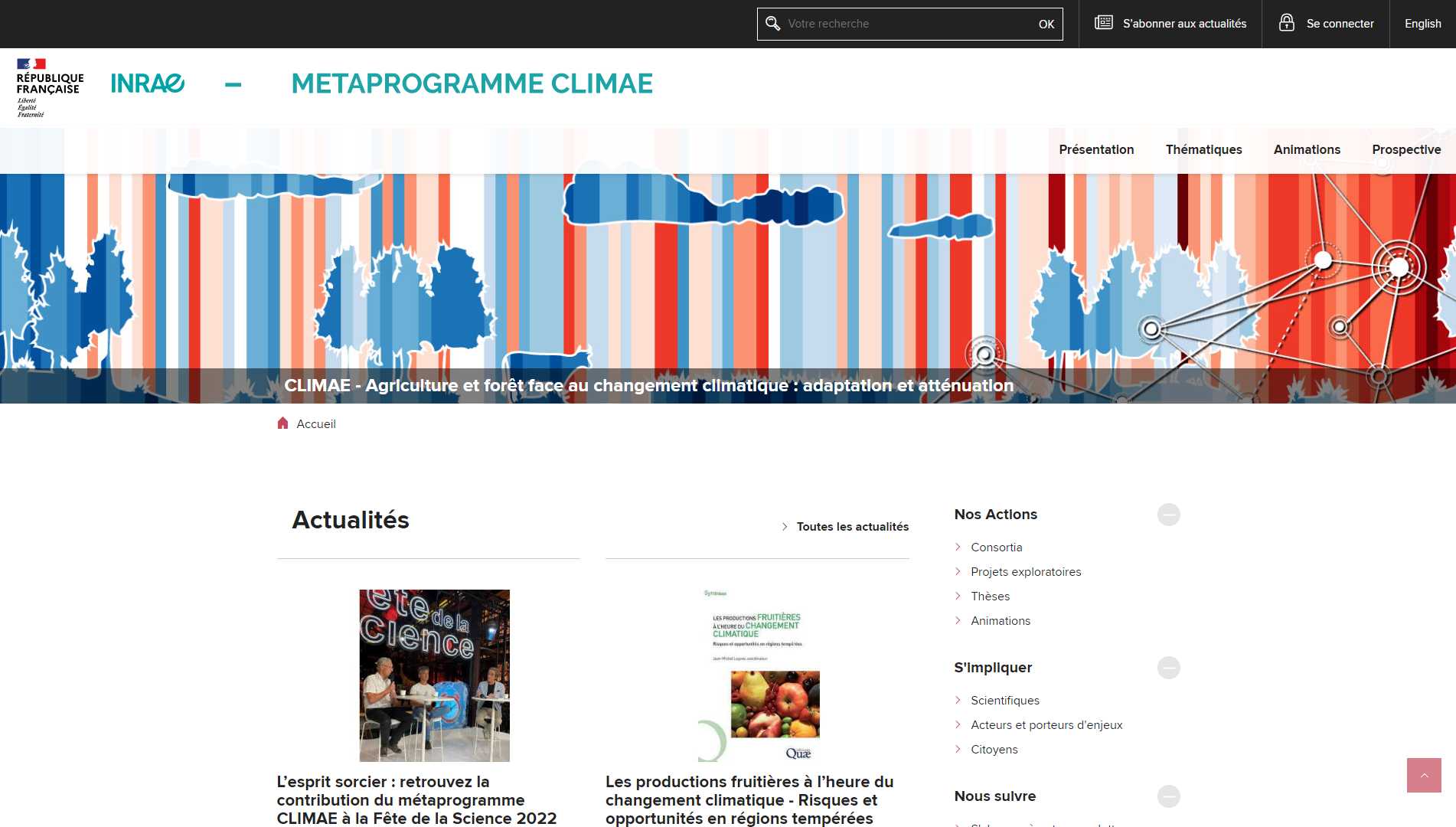Viewport: 1456px width, 827px height.
Task: Click the home icon next to Accueil
Action: click(x=282, y=423)
